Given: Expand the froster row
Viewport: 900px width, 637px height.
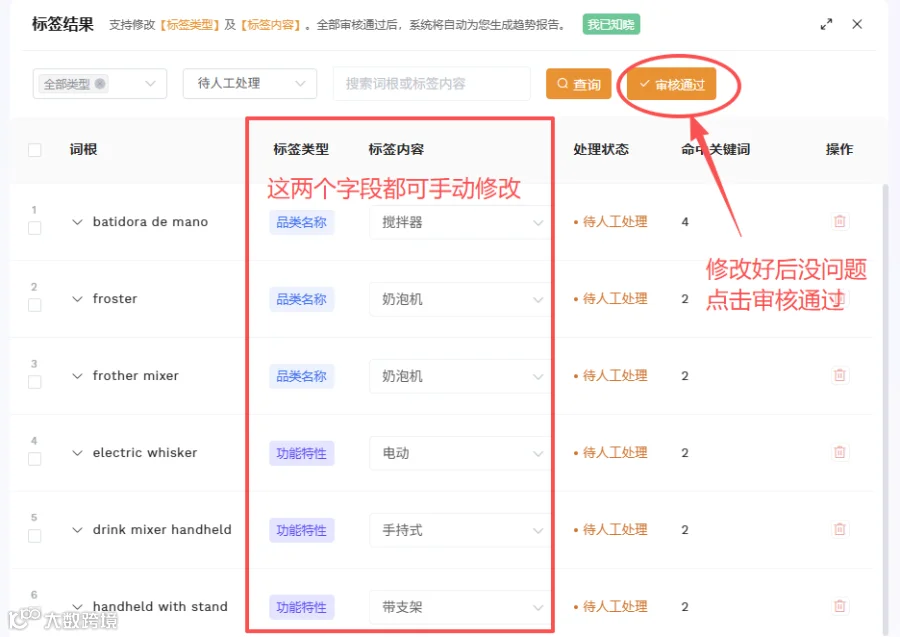Looking at the screenshot, I should [77, 298].
